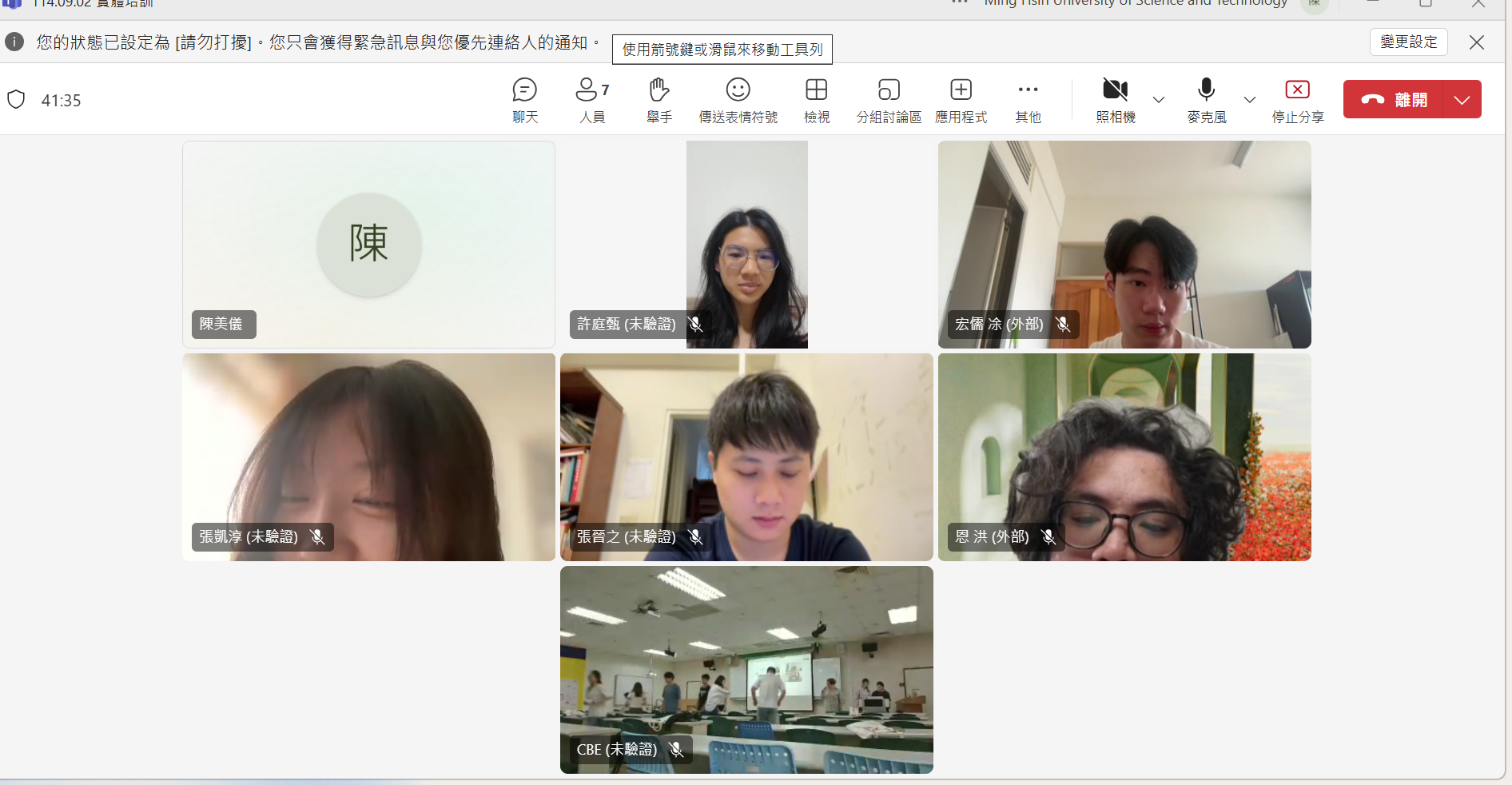Expand the microphone options dropdown arrow
1512x785 pixels.
(x=1250, y=100)
